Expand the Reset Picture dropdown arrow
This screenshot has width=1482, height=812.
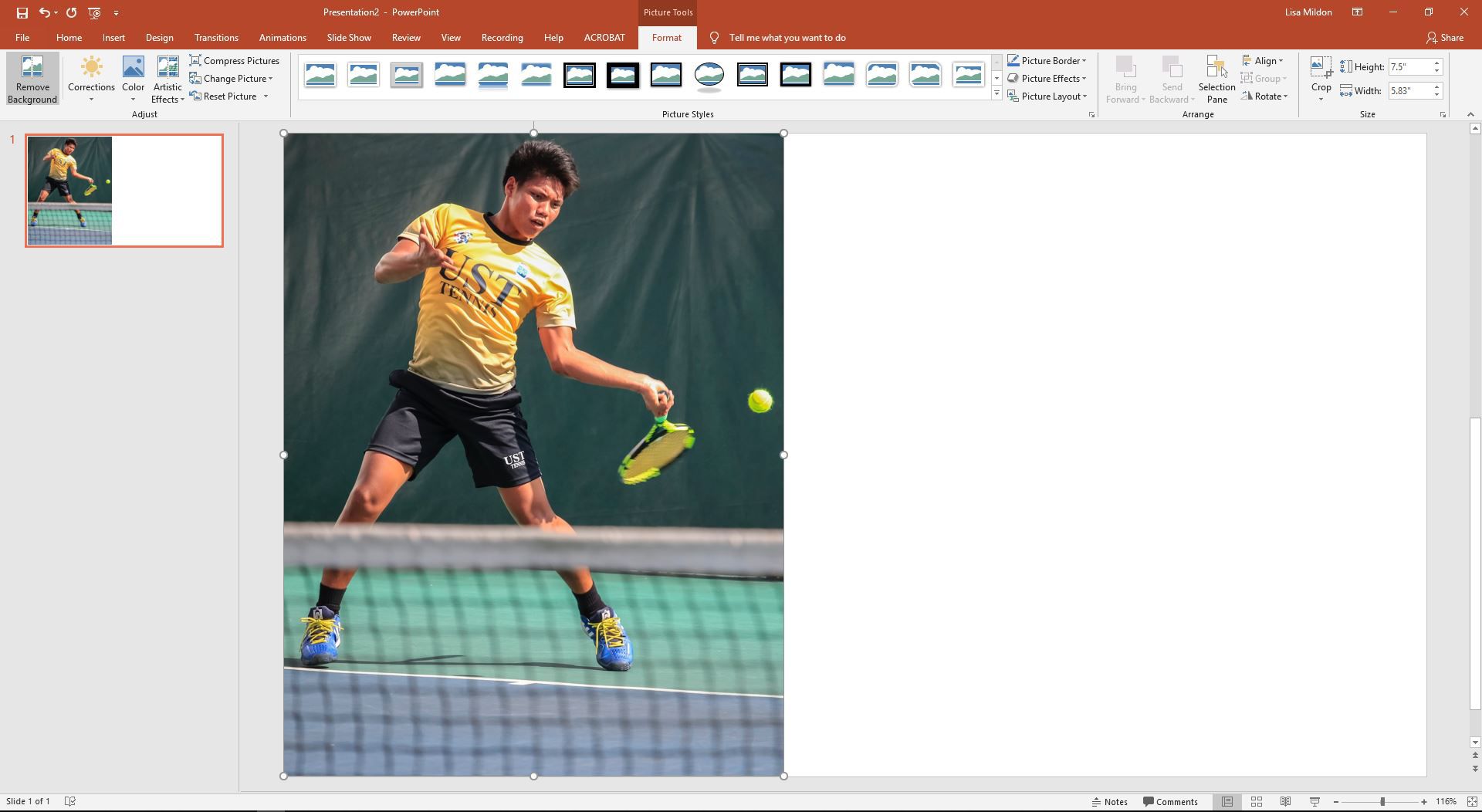click(x=266, y=96)
